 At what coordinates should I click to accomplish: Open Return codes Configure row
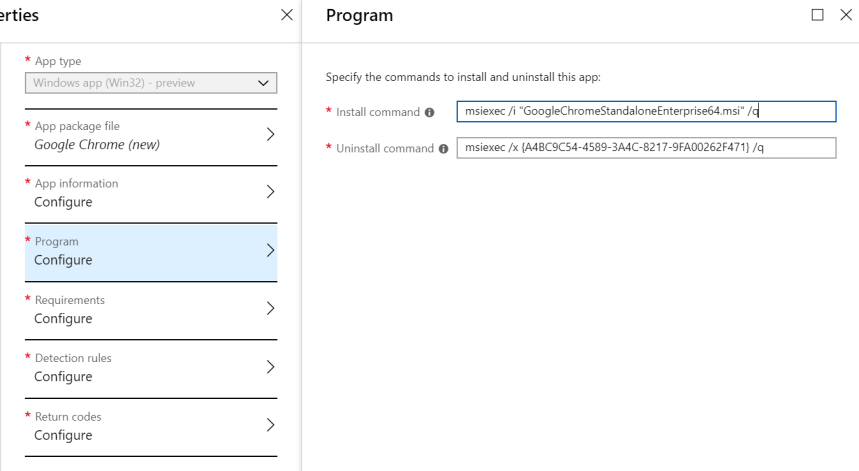click(151, 427)
